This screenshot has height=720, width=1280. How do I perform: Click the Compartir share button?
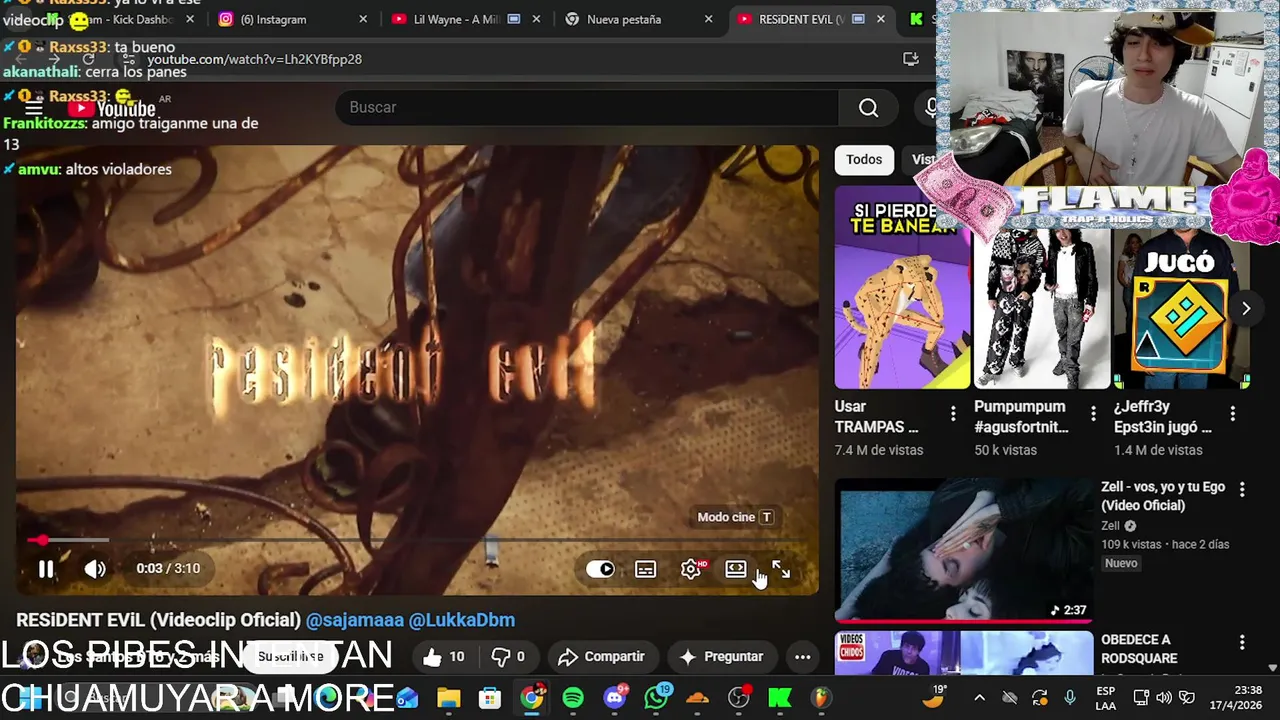point(601,657)
